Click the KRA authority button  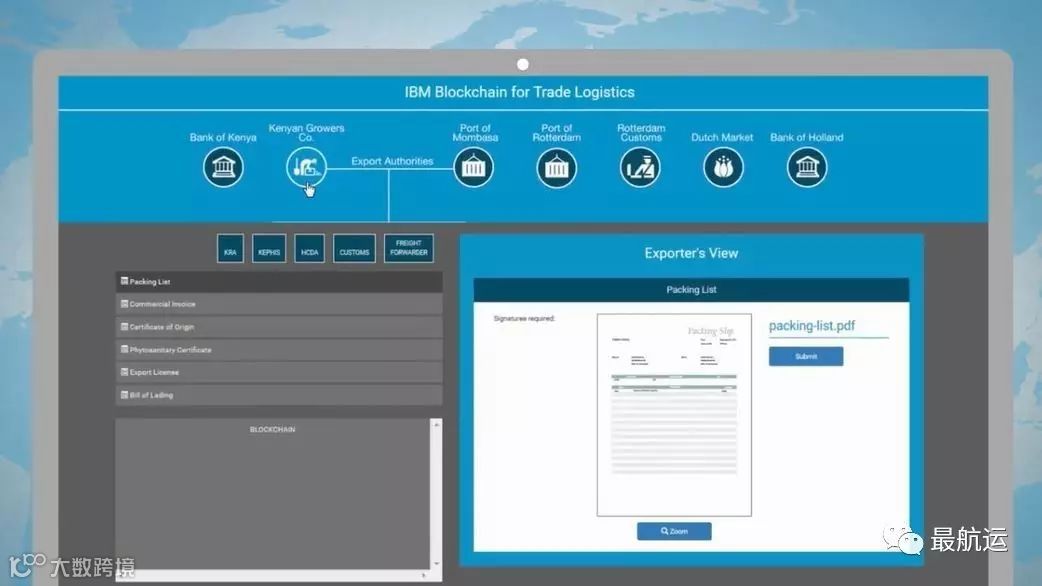click(x=230, y=248)
